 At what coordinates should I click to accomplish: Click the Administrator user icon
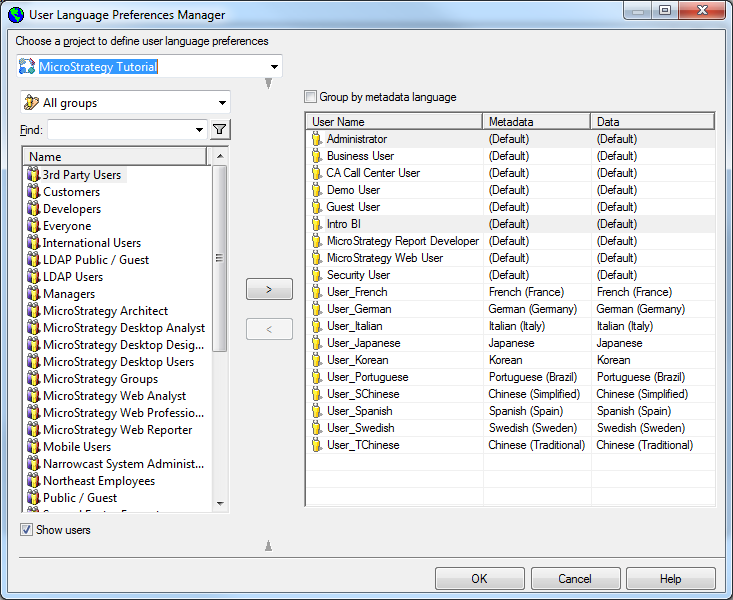317,139
